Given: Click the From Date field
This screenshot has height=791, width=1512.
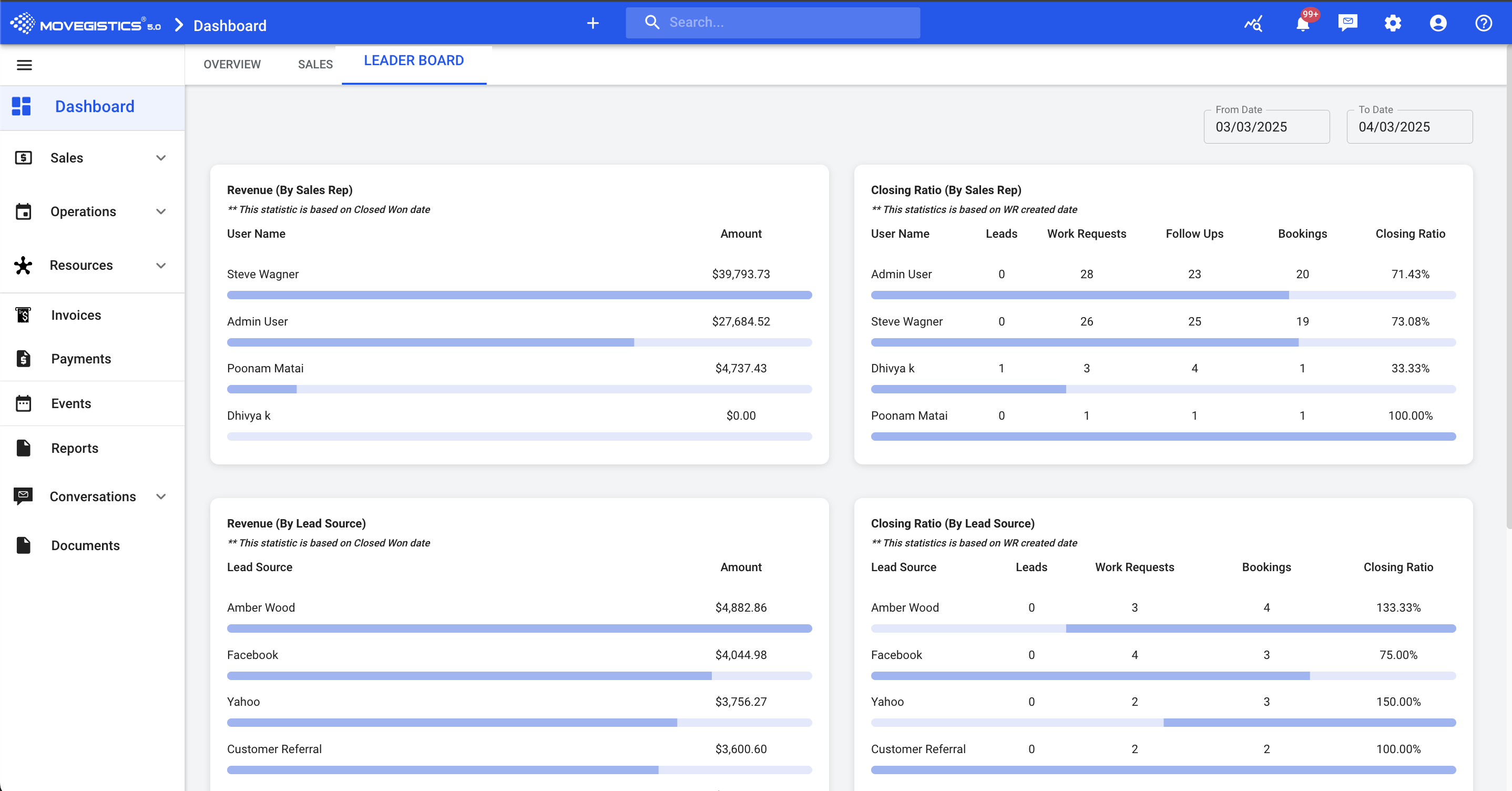Looking at the screenshot, I should point(1266,127).
